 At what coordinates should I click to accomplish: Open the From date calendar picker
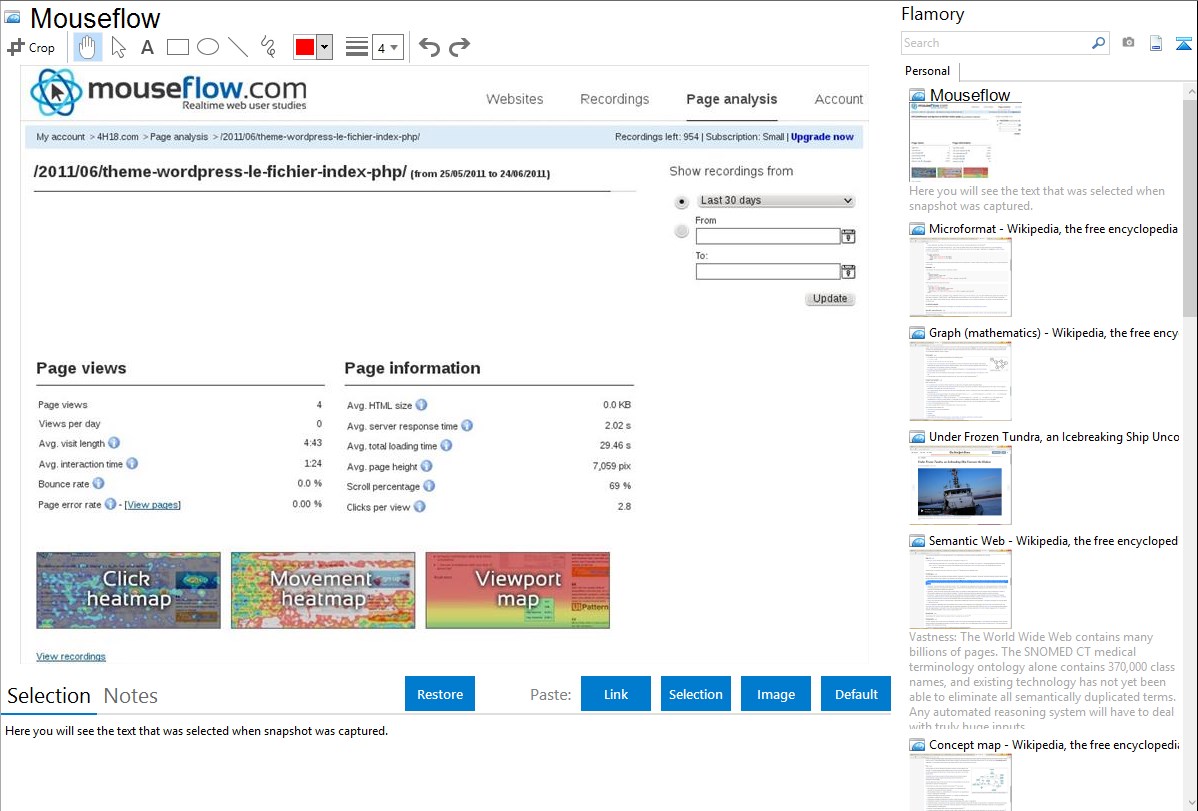(848, 236)
